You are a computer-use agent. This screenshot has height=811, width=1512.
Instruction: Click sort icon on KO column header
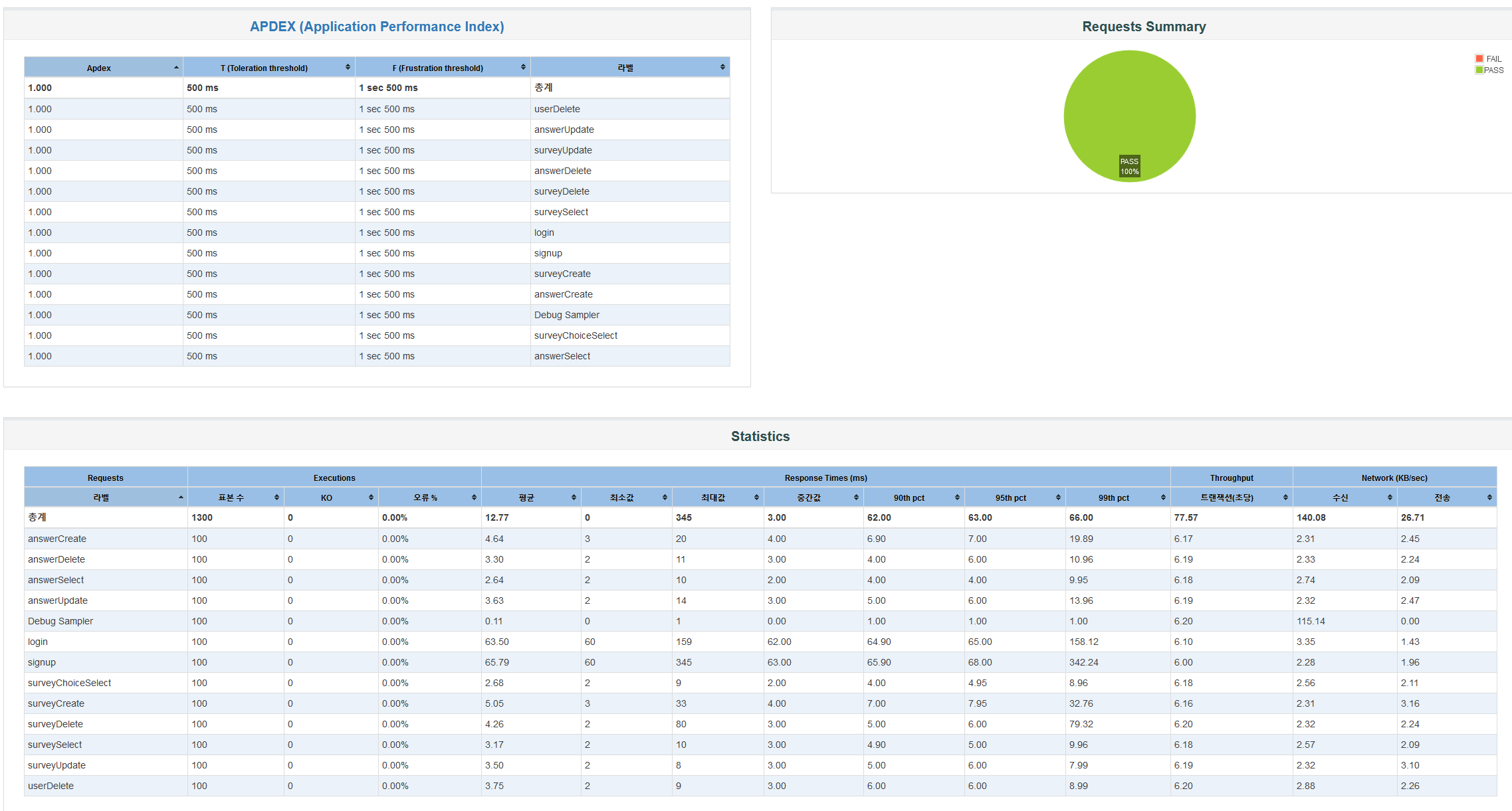coord(371,497)
